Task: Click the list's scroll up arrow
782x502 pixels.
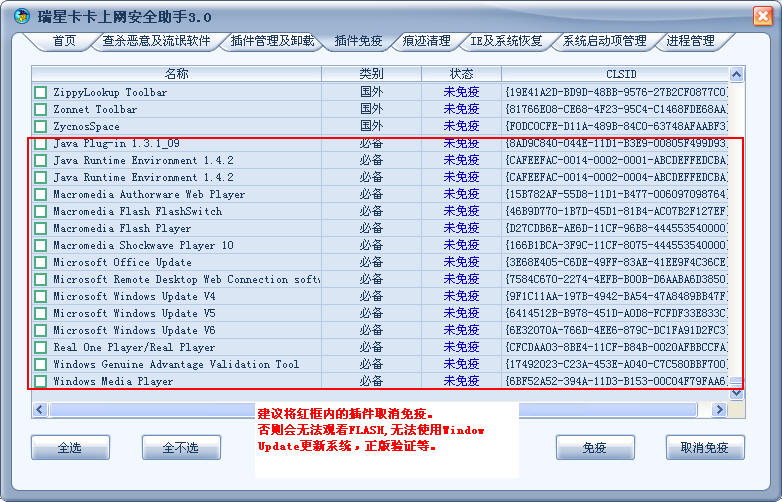Action: pos(737,75)
